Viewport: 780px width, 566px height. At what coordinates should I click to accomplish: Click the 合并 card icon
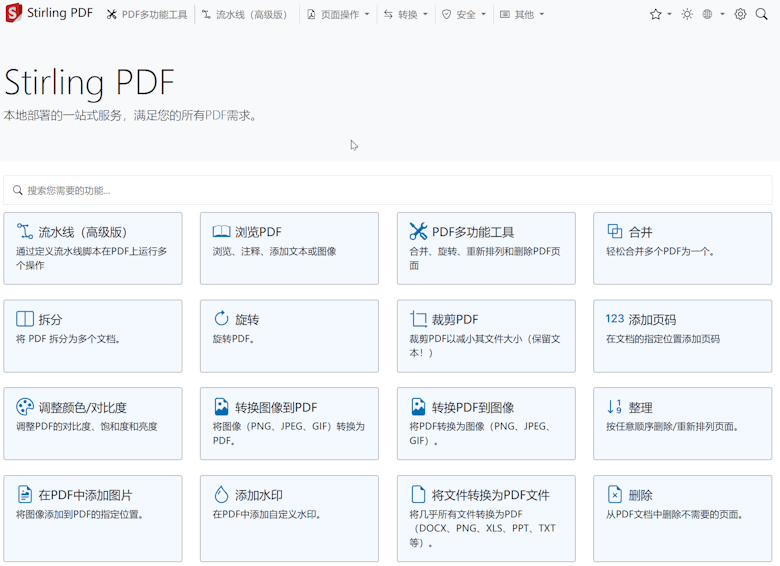coord(615,231)
